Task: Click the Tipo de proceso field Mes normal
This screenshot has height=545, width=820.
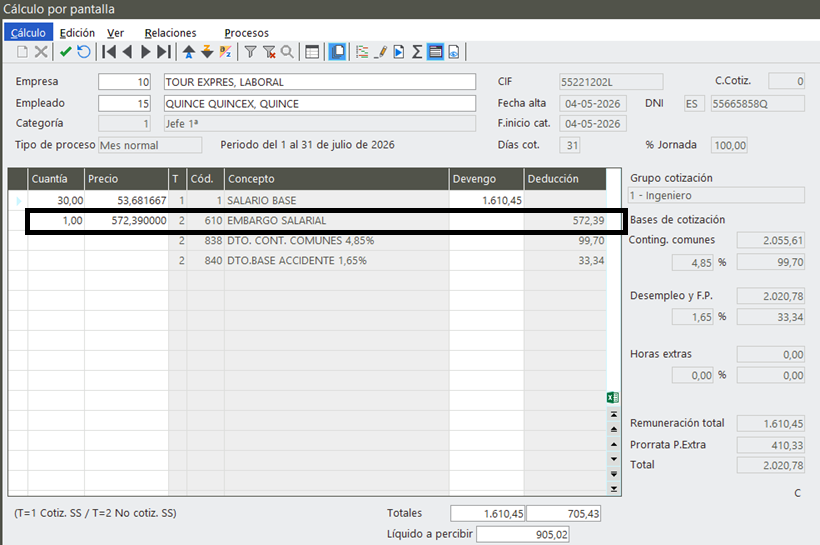Action: (150, 145)
